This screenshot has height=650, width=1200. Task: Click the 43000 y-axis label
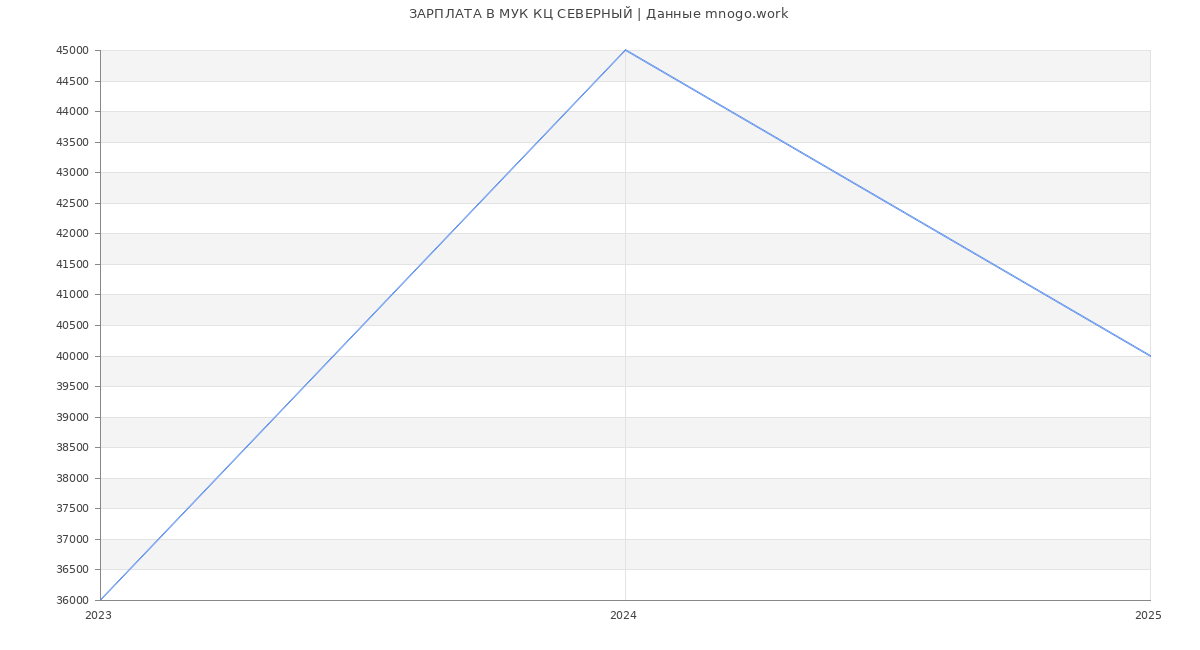click(73, 173)
